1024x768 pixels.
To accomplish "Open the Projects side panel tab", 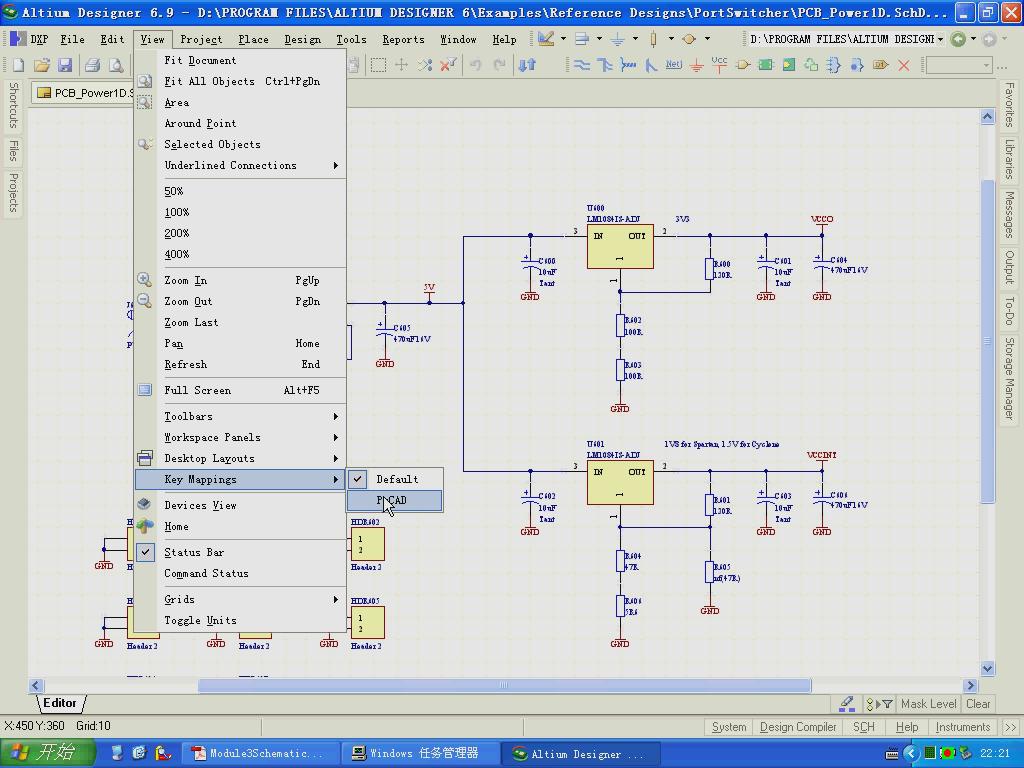I will point(13,193).
